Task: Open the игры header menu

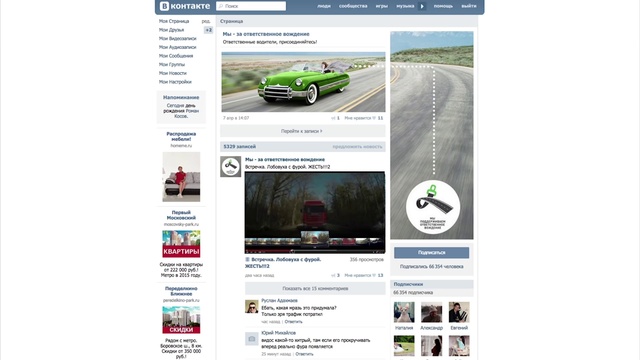Action: (x=382, y=6)
